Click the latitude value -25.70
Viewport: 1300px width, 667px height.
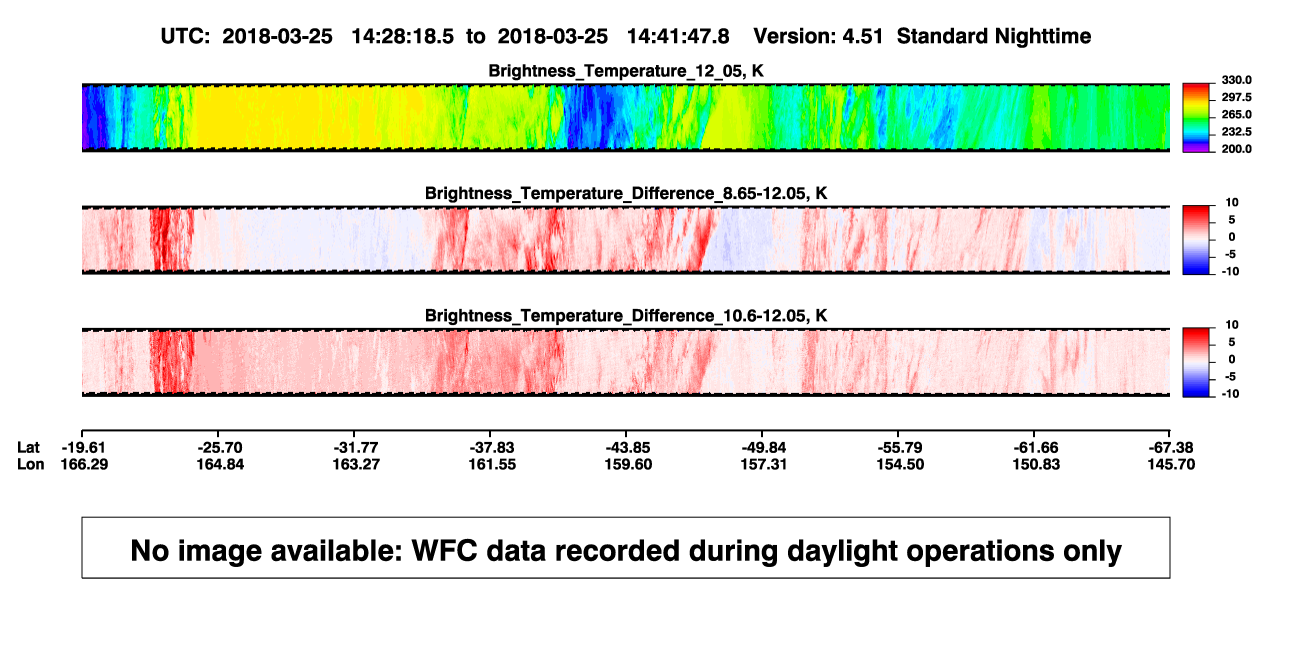[x=218, y=447]
